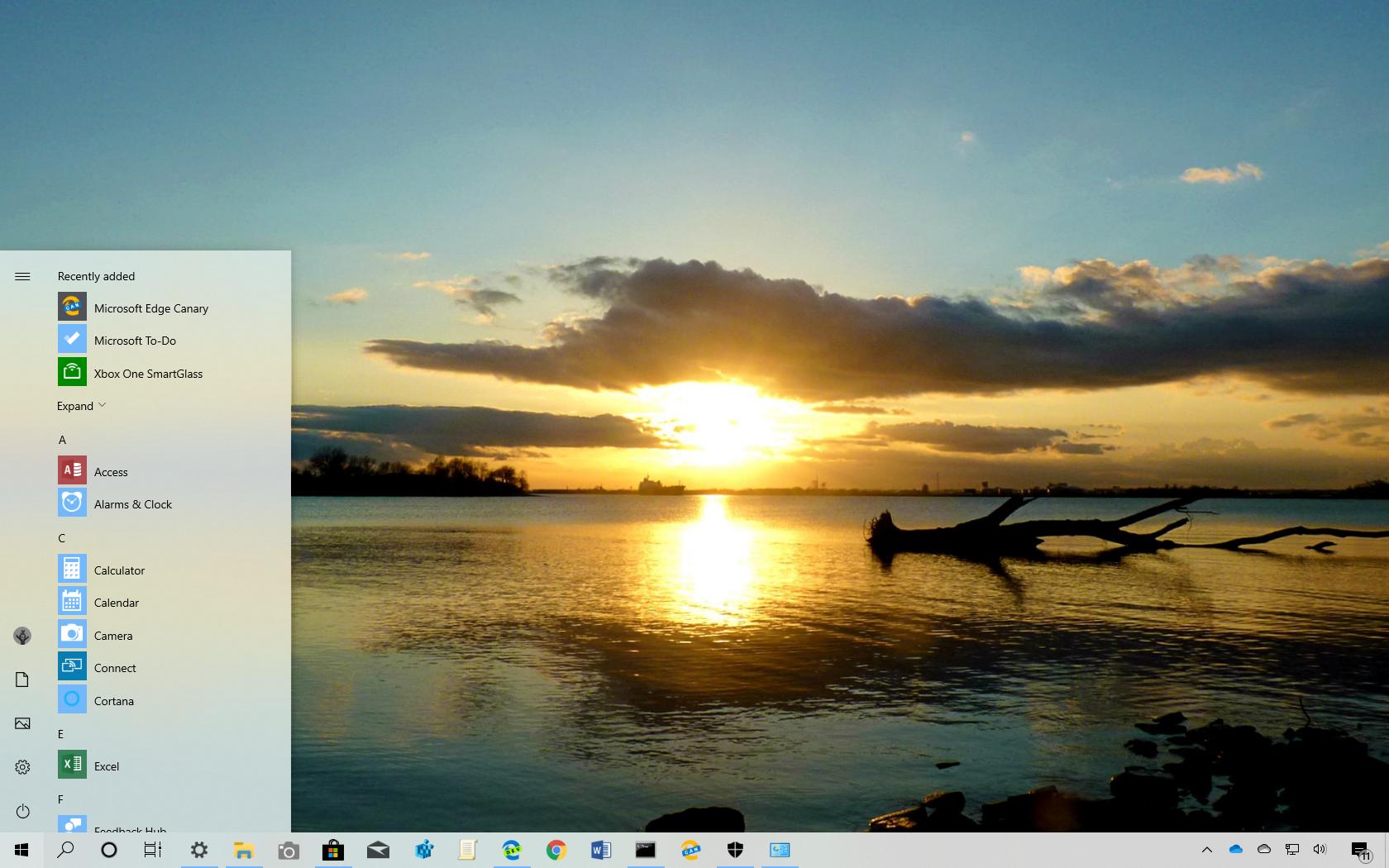
Task: Launch the Calculator app
Action: click(x=120, y=570)
